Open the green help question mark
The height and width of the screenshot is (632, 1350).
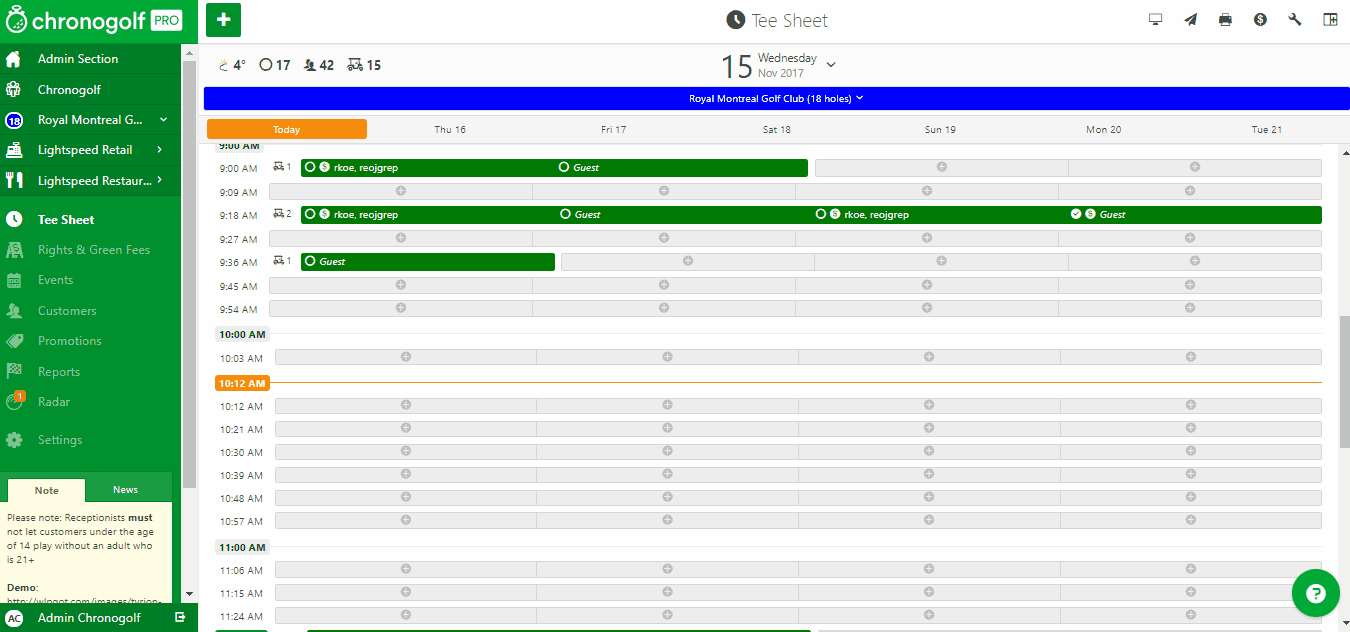pyautogui.click(x=1315, y=593)
